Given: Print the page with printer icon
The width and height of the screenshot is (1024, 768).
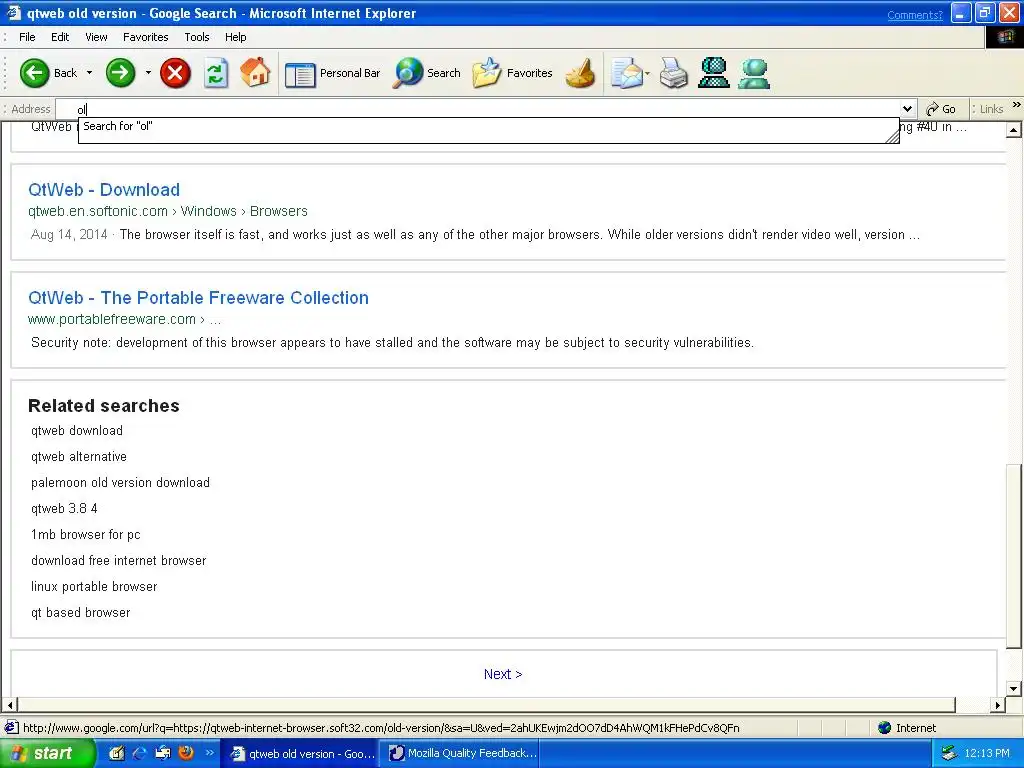Looking at the screenshot, I should click(673, 72).
